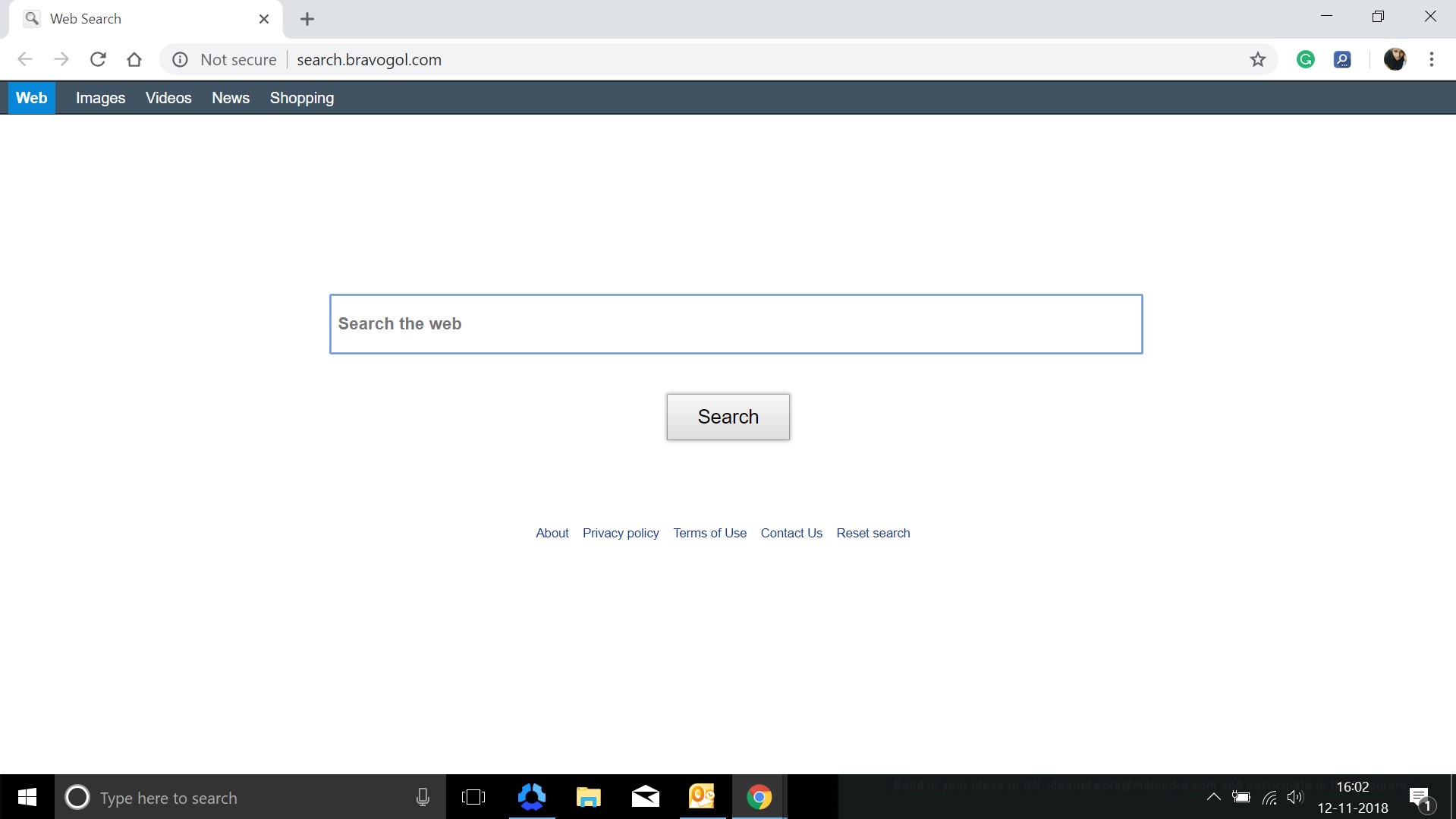Open the Mail app from the taskbar

[645, 797]
